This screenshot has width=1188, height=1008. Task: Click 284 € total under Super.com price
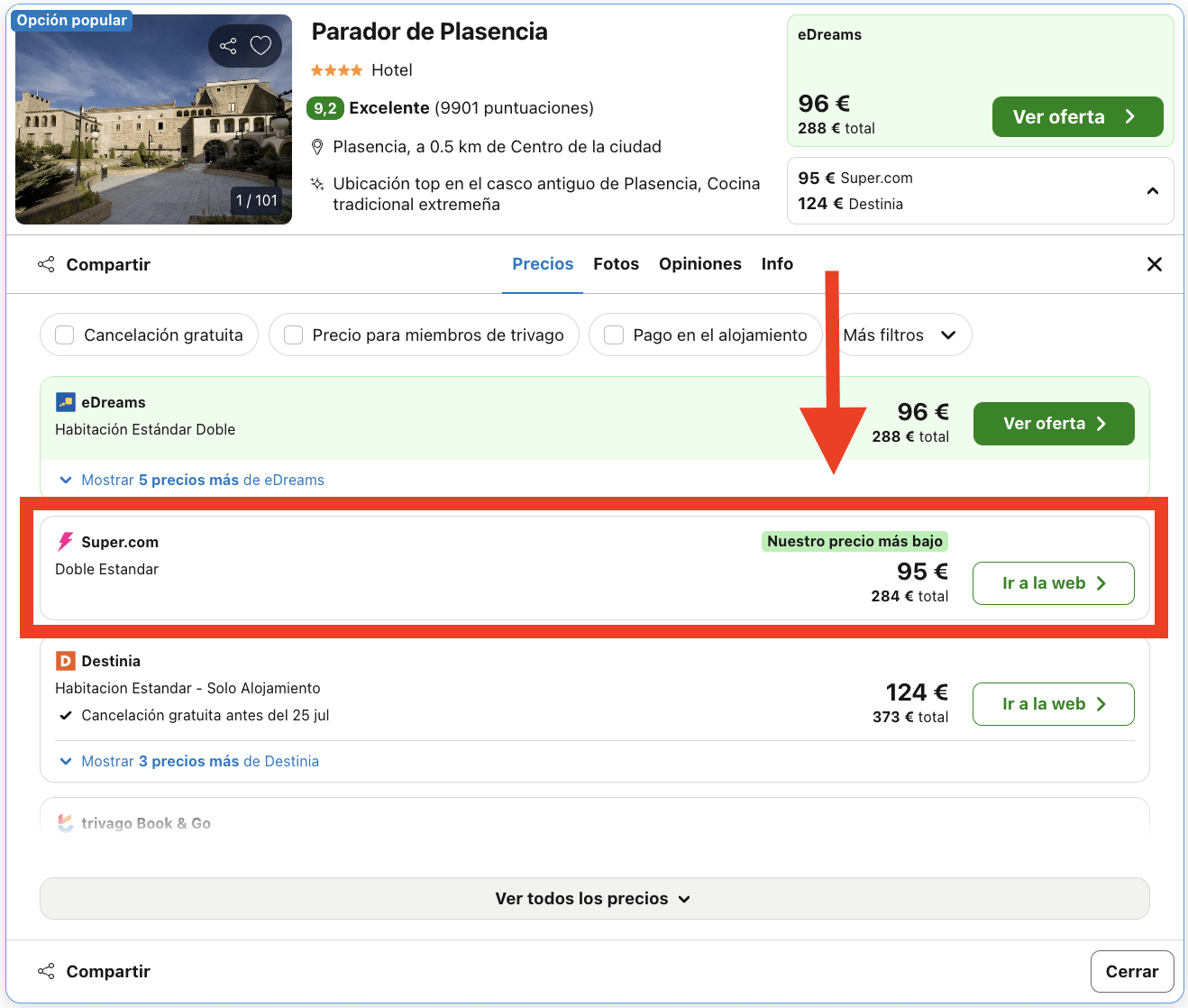click(909, 596)
